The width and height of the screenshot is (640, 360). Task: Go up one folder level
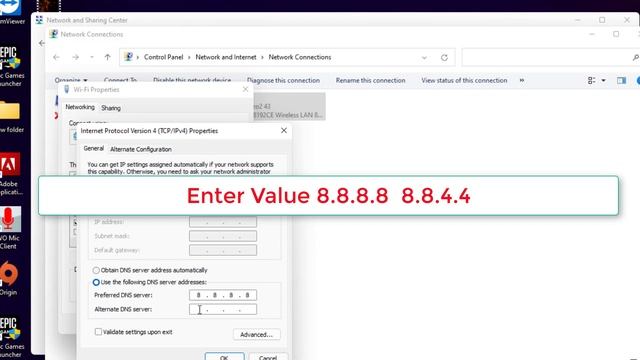[x=107, y=57]
